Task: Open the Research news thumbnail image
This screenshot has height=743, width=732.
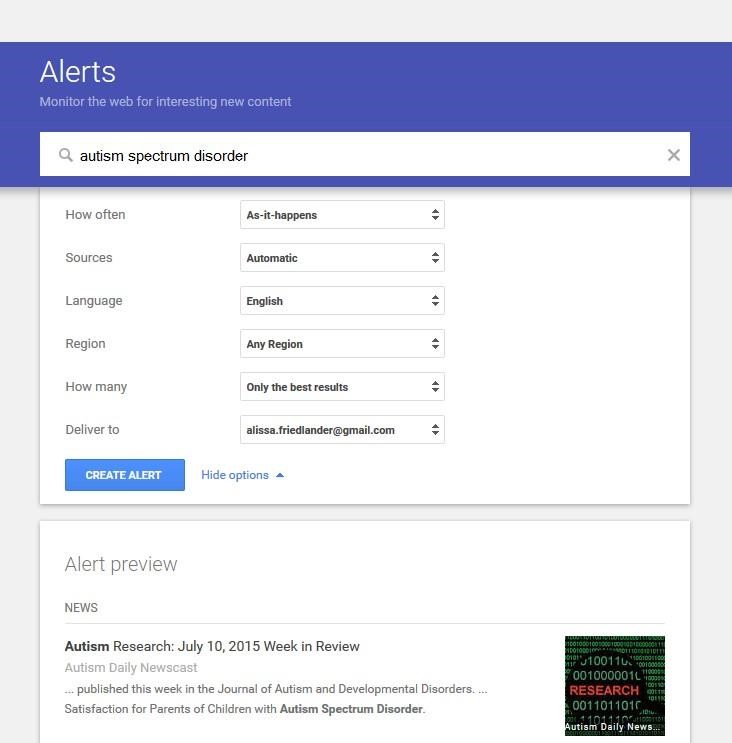Action: coord(614,685)
